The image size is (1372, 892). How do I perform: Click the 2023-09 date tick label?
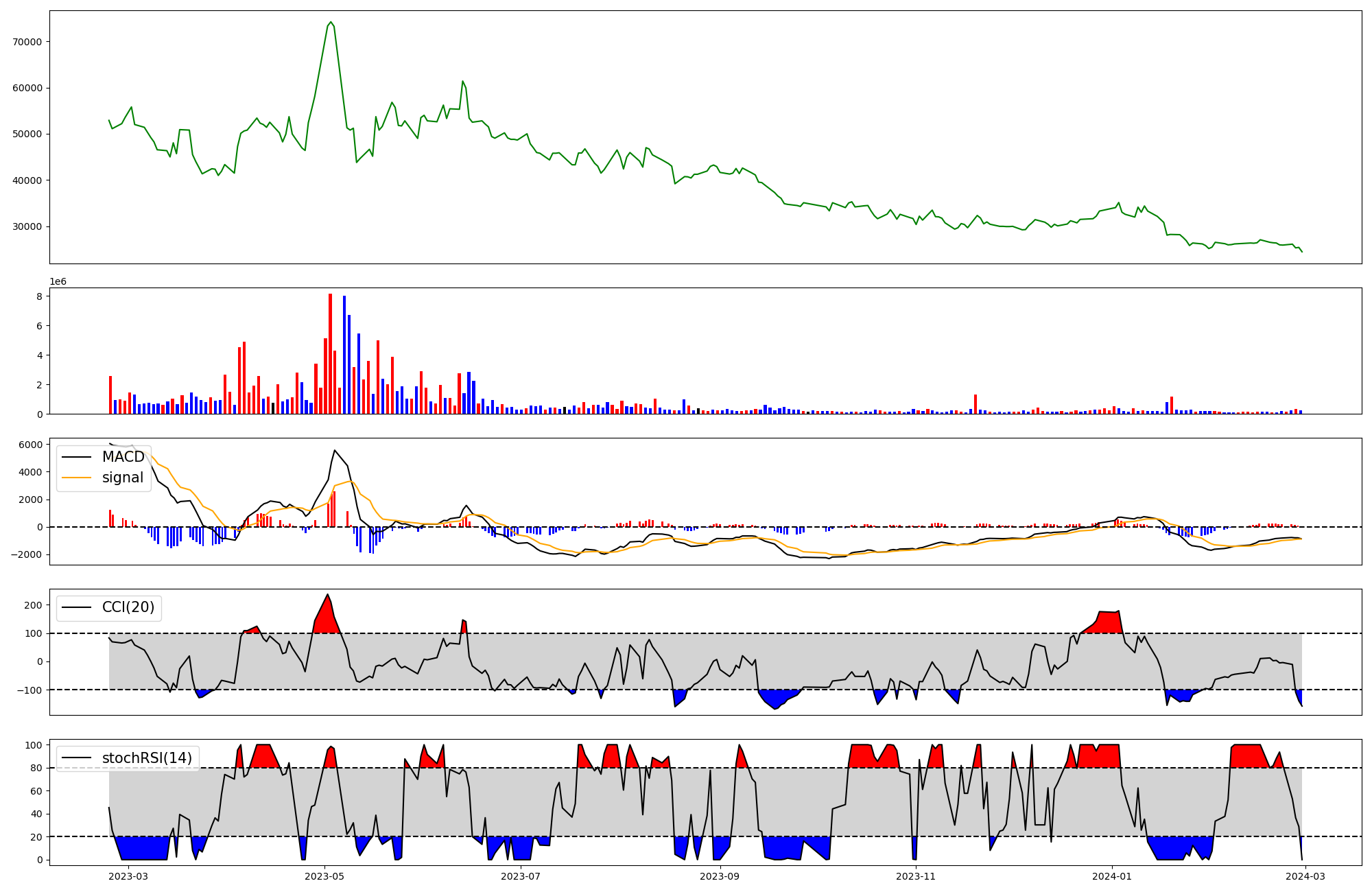(x=720, y=876)
